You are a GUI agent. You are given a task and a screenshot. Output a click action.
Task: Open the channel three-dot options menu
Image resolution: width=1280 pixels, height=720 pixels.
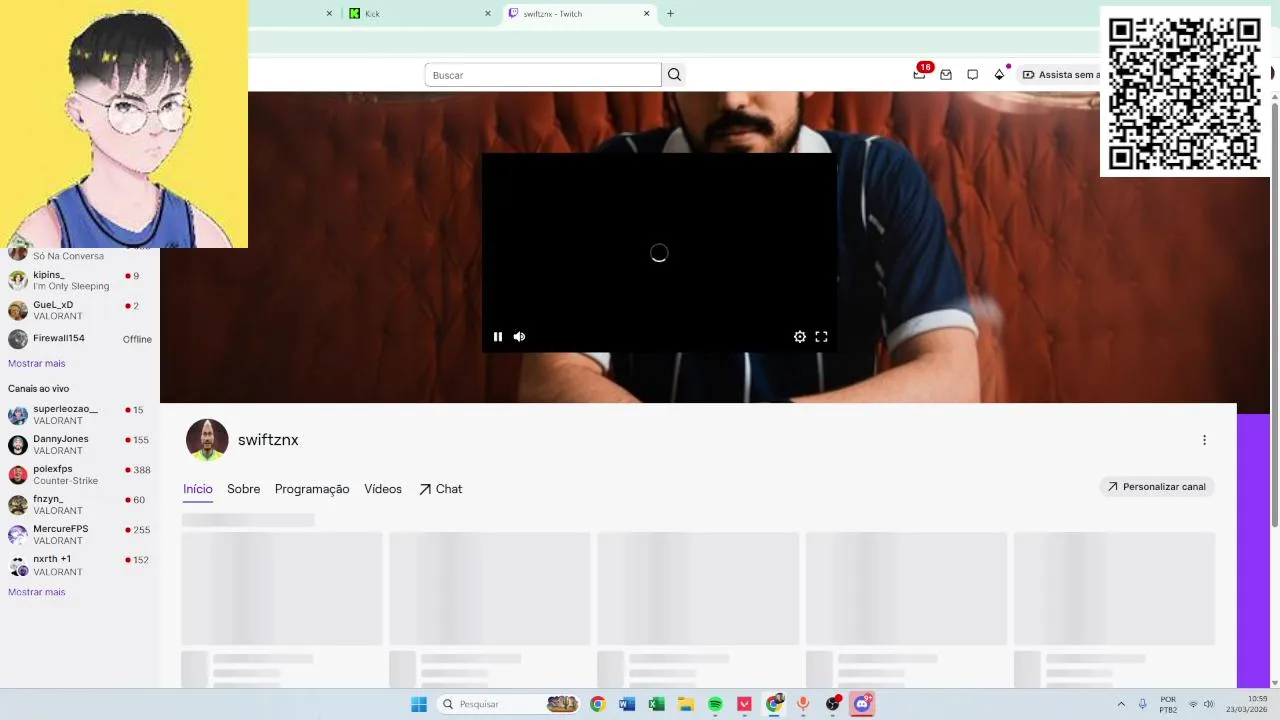click(x=1204, y=440)
